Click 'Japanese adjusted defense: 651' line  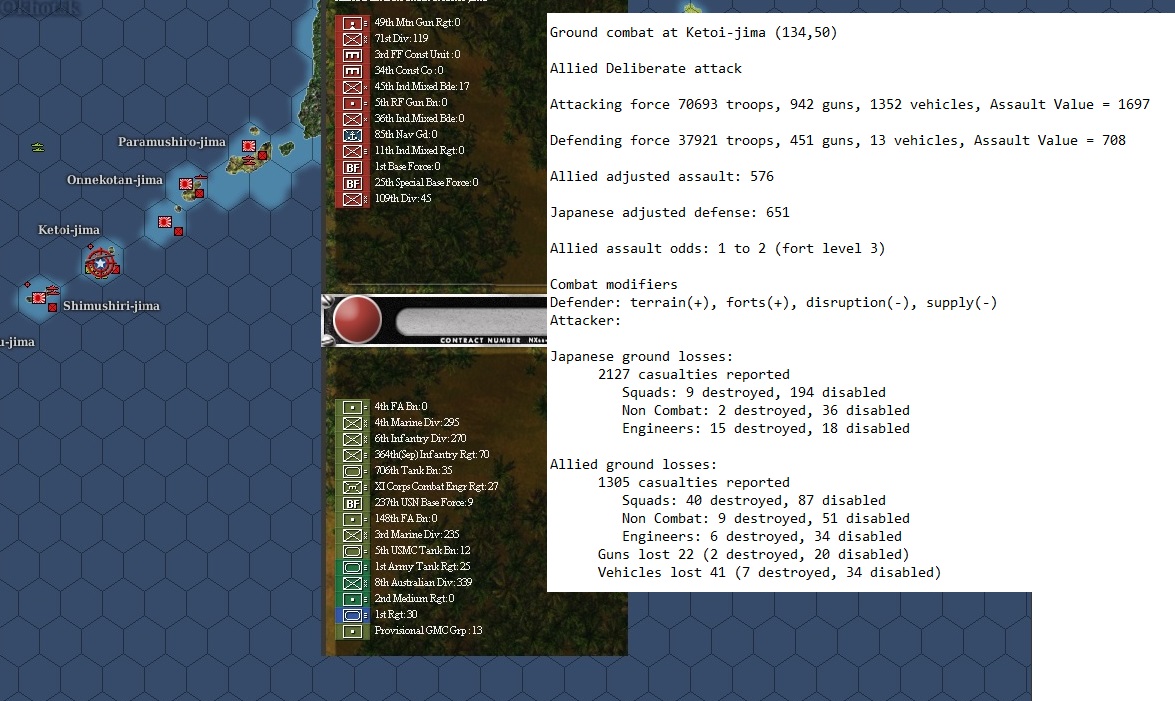point(670,212)
